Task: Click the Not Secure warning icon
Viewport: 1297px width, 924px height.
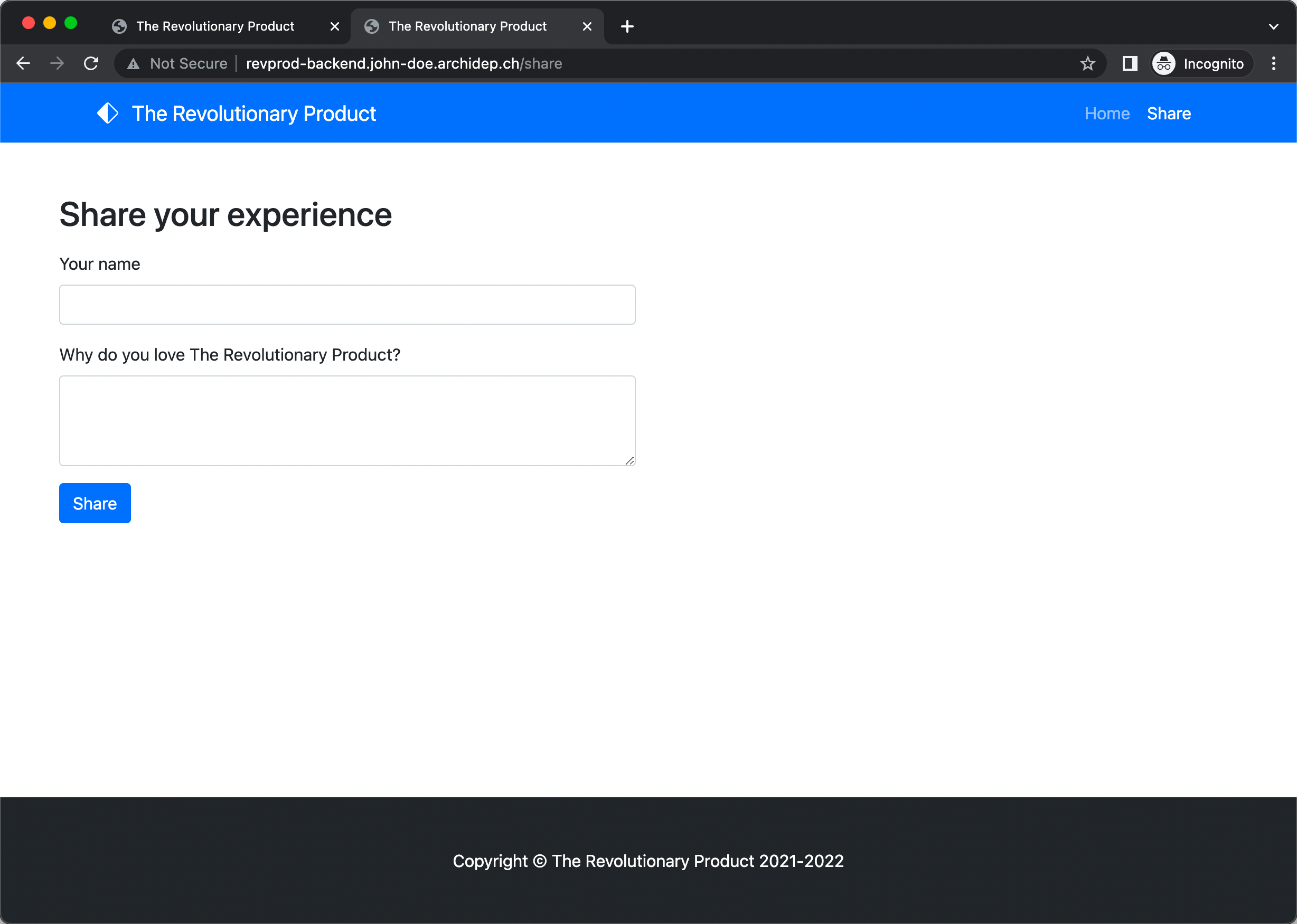Action: (133, 64)
